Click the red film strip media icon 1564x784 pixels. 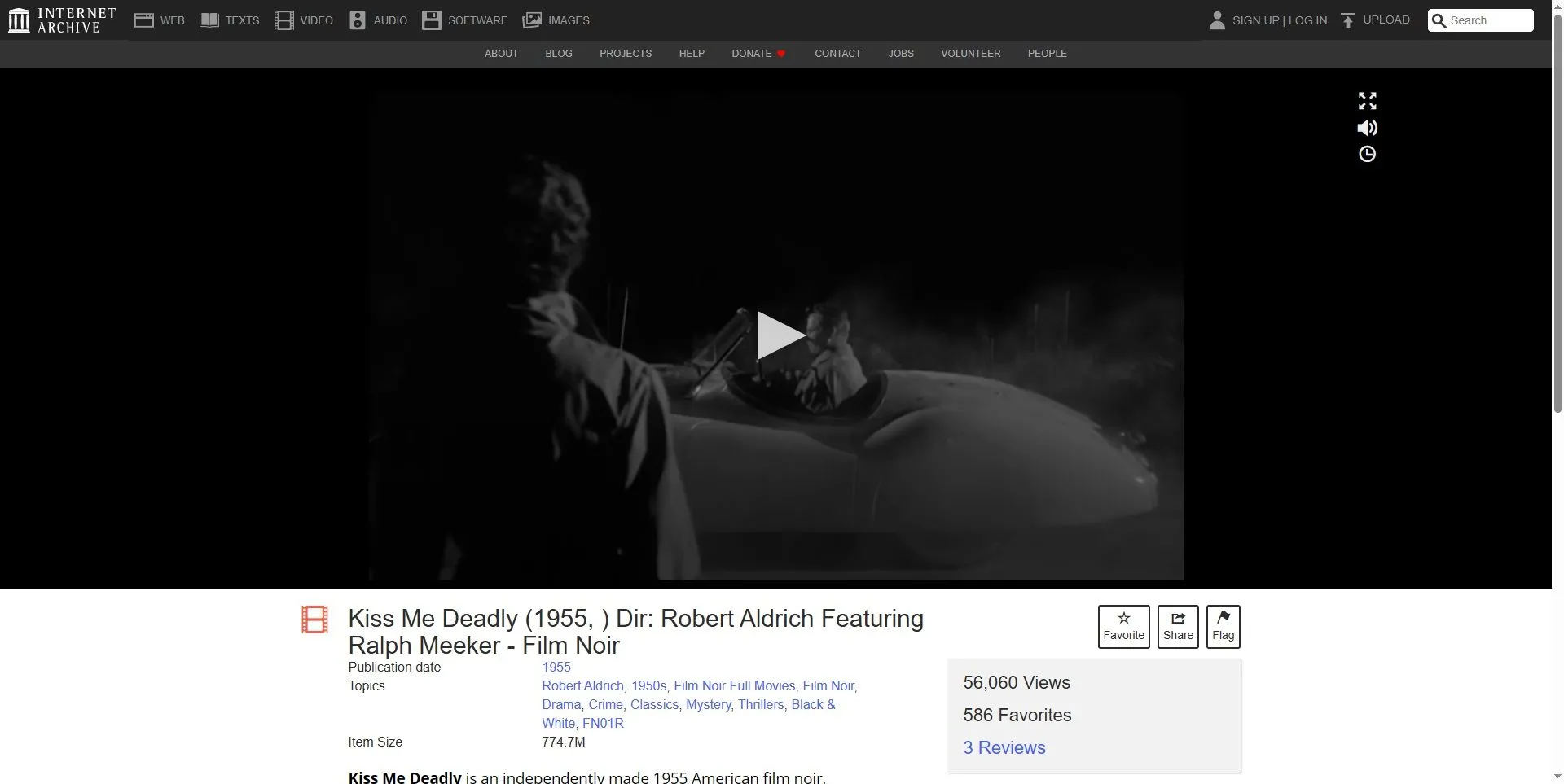[x=314, y=620]
